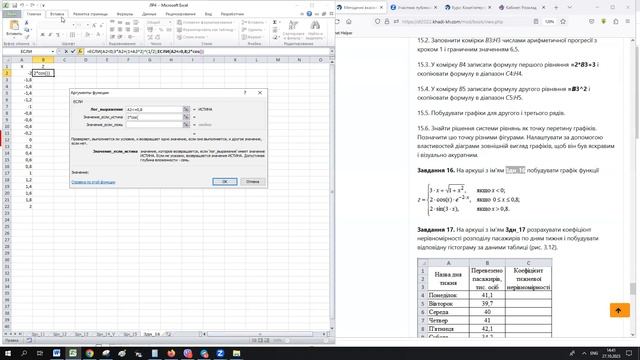Image resolution: width=640 pixels, height=360 pixels.
Task: Close the function arguments dialog
Action: point(260,93)
